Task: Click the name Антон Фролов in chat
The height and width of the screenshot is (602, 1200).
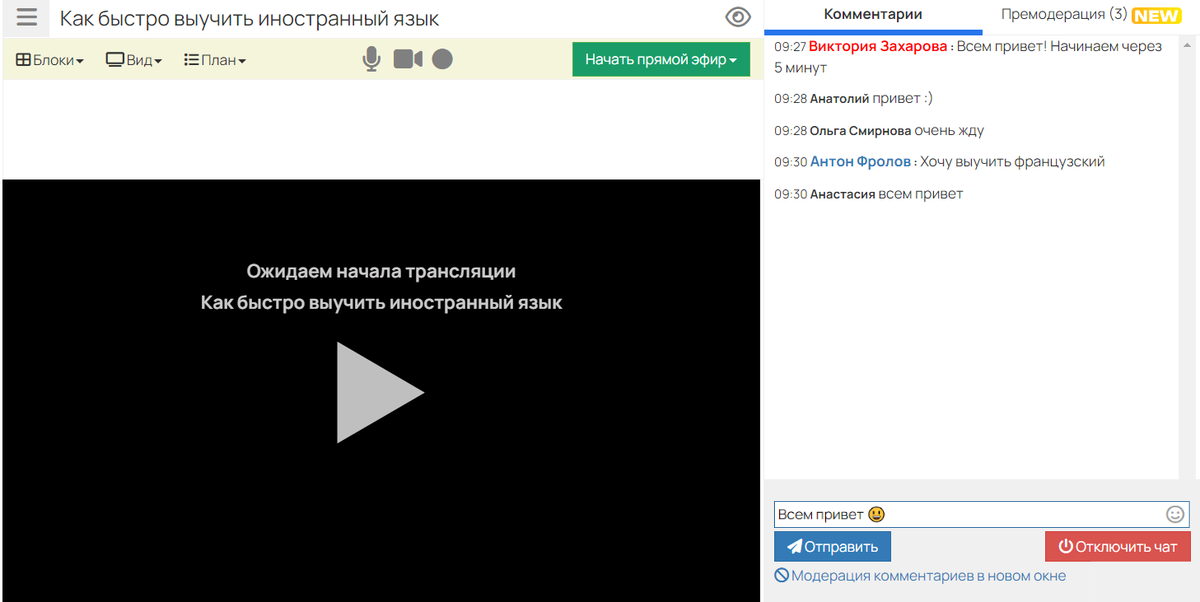Action: tap(861, 161)
